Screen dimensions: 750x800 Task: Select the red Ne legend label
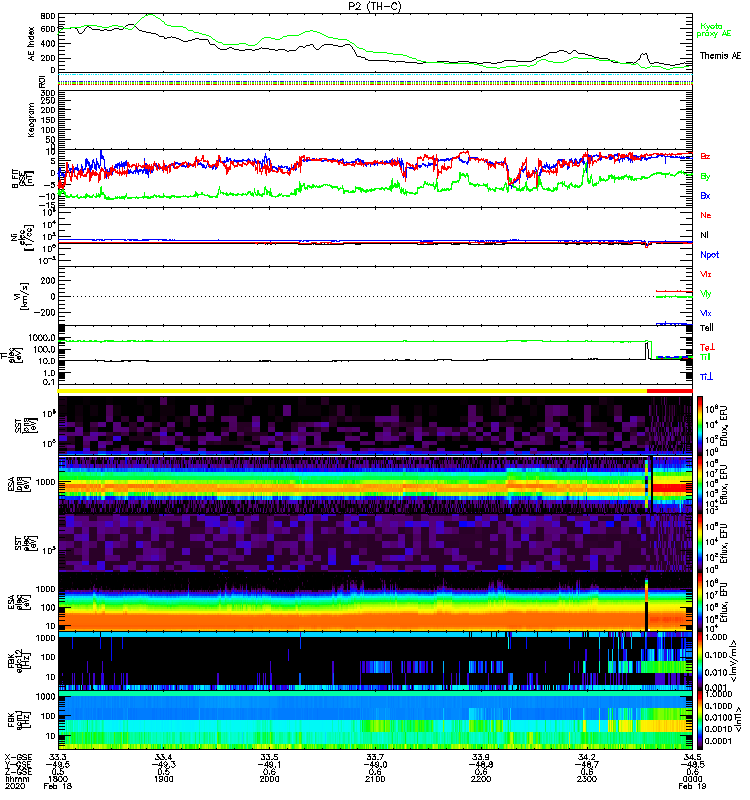point(706,215)
